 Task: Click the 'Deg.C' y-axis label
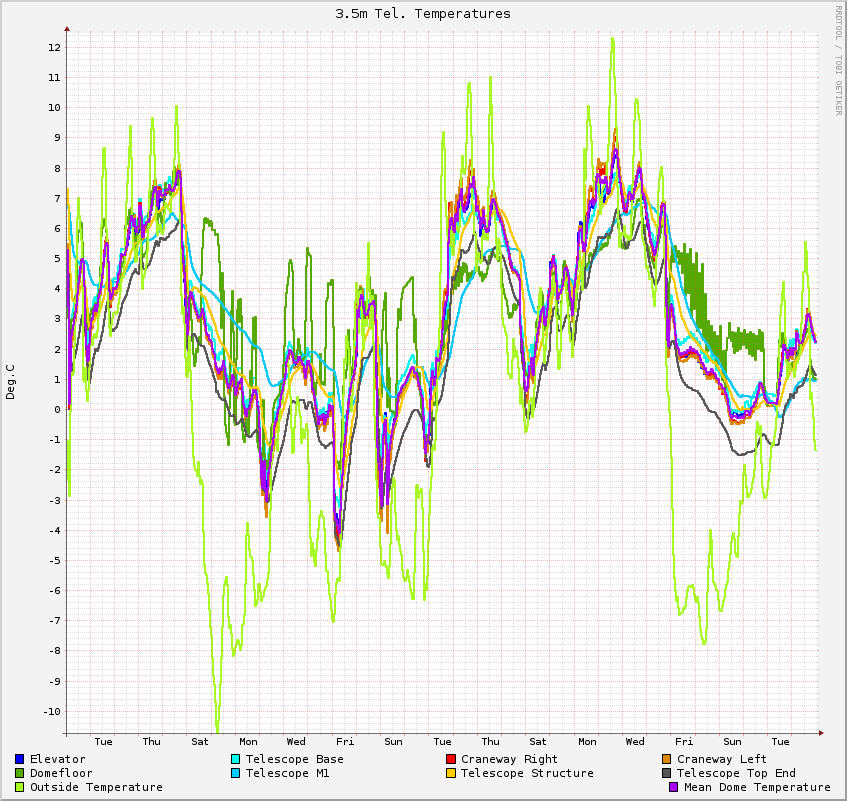pyautogui.click(x=11, y=382)
